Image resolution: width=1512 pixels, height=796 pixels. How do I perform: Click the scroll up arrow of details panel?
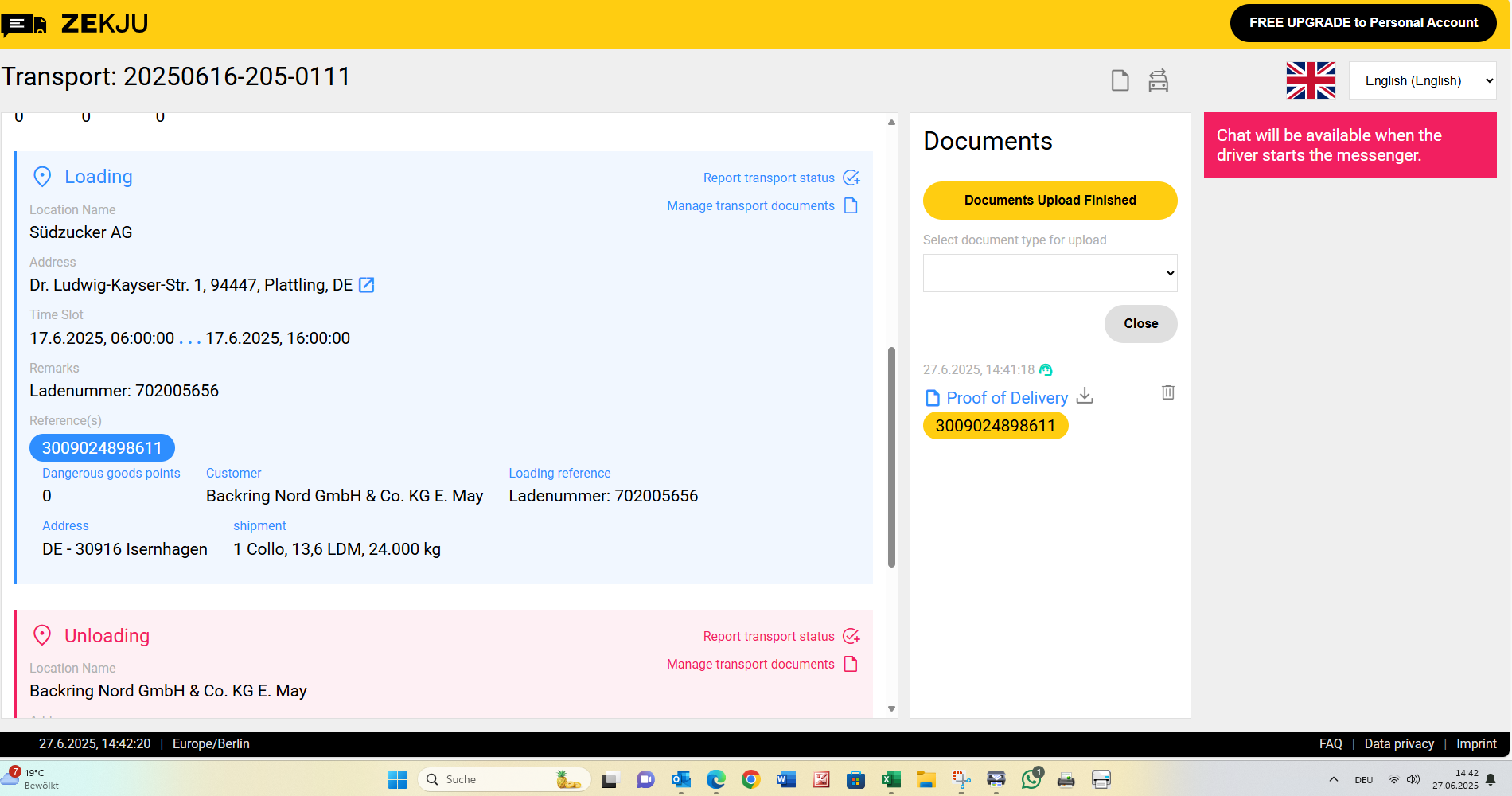(x=891, y=122)
